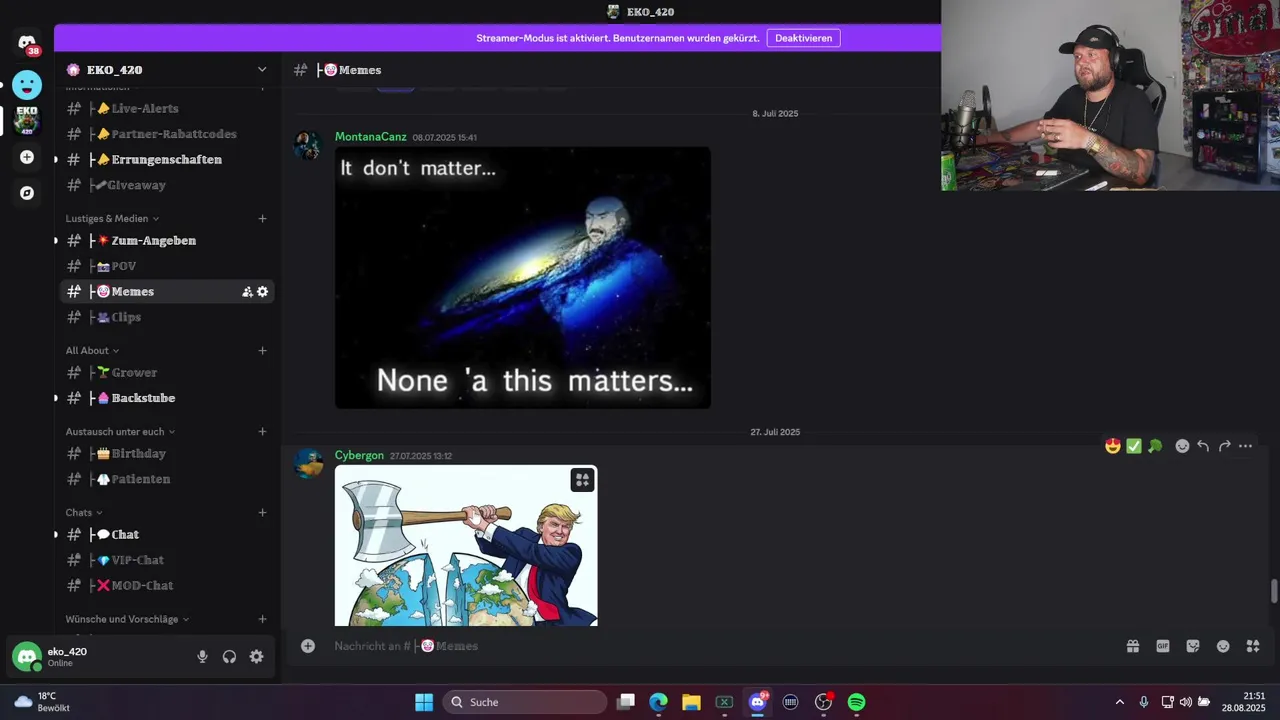Open the Partner-Rabattcodes channel
The image size is (1280, 720).
[x=167, y=134]
